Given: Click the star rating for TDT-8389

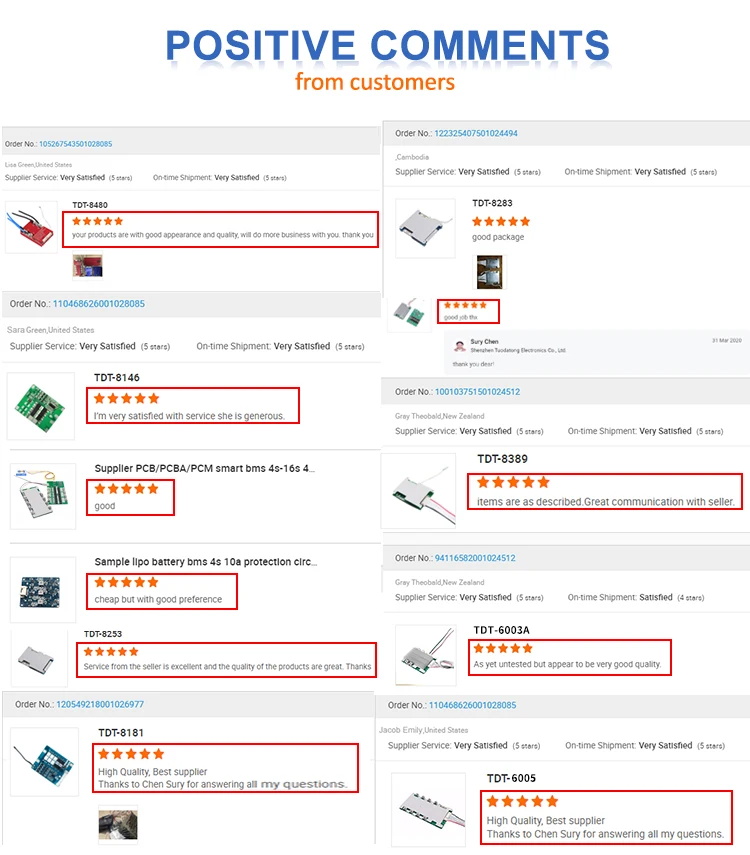Looking at the screenshot, I should (513, 482).
